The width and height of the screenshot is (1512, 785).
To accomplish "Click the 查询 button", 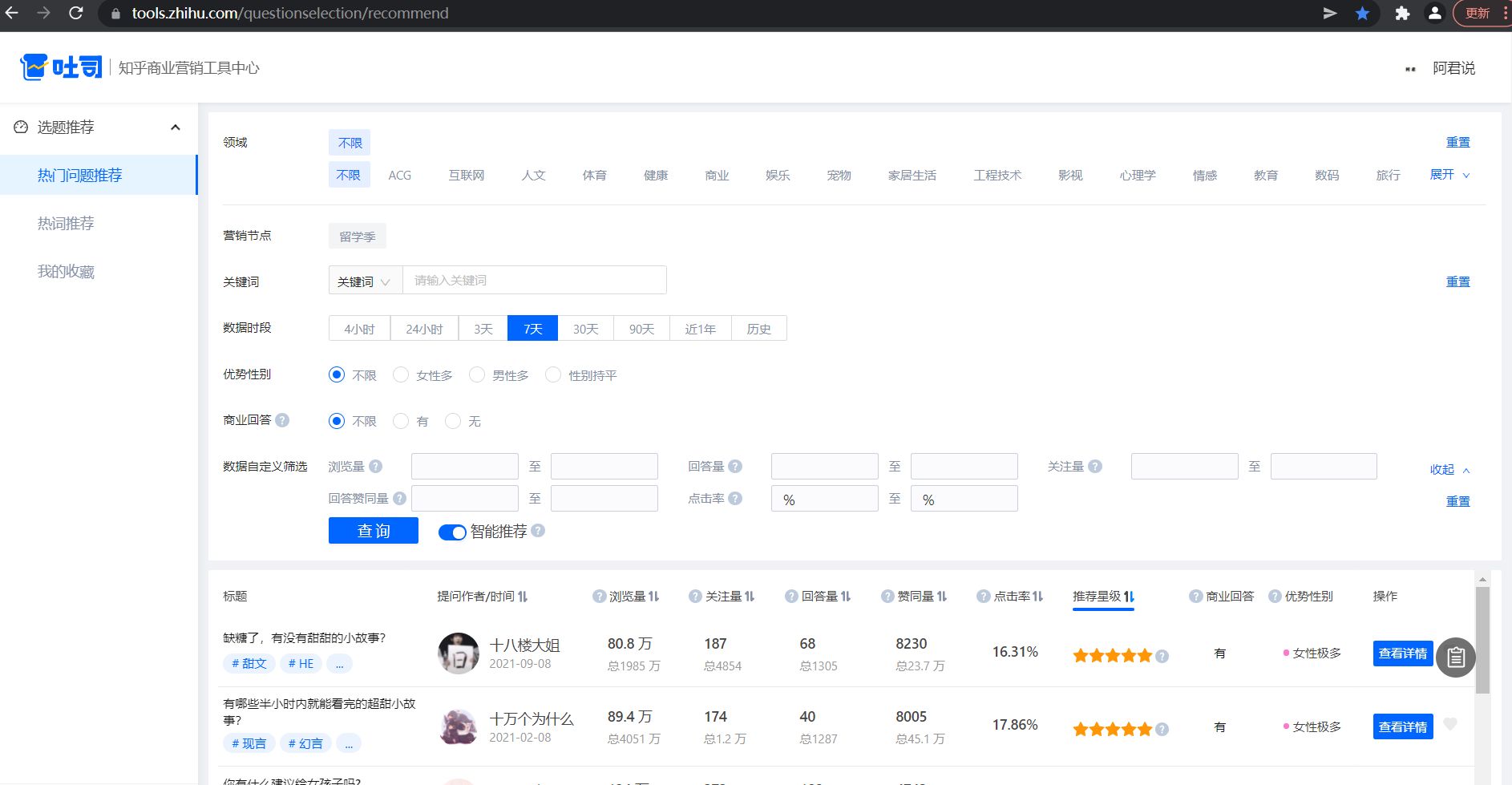I will [x=374, y=531].
